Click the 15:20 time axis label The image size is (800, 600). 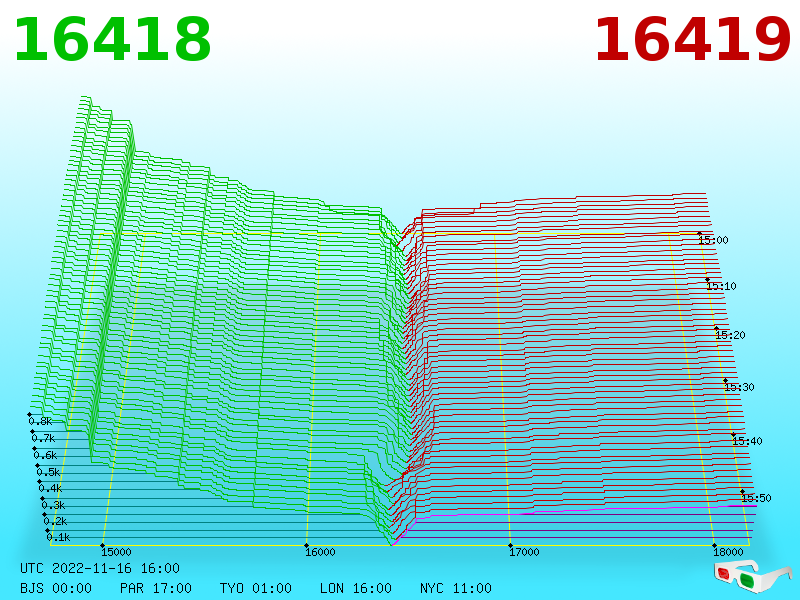click(x=730, y=335)
